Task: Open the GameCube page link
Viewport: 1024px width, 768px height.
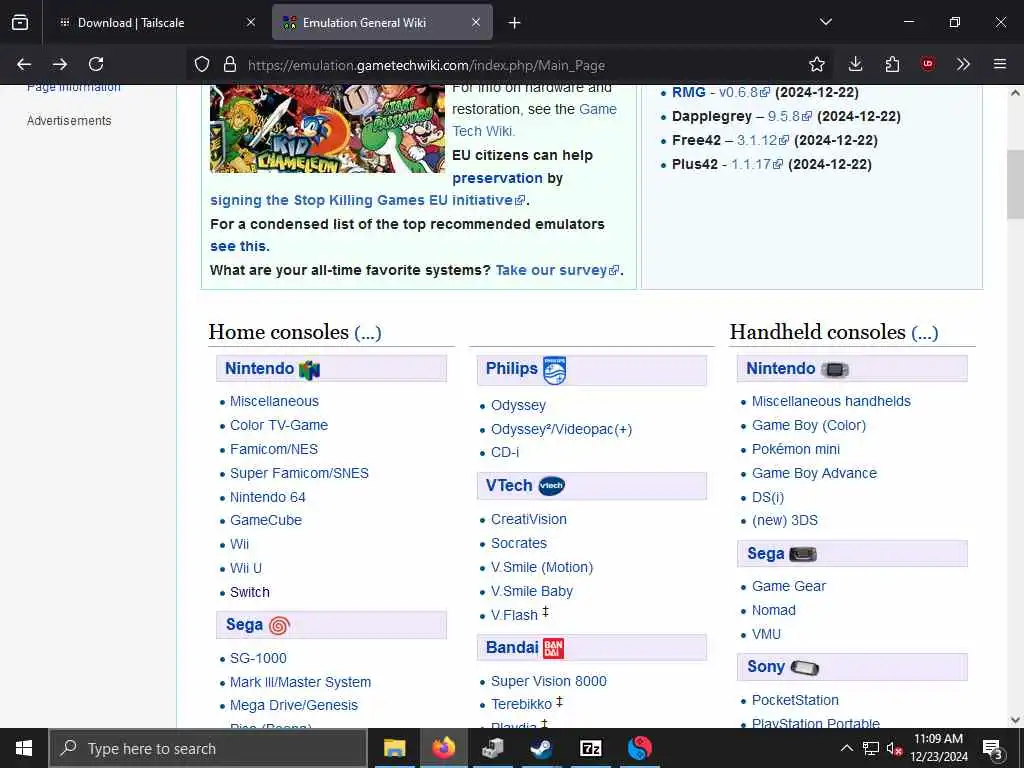Action: click(266, 520)
